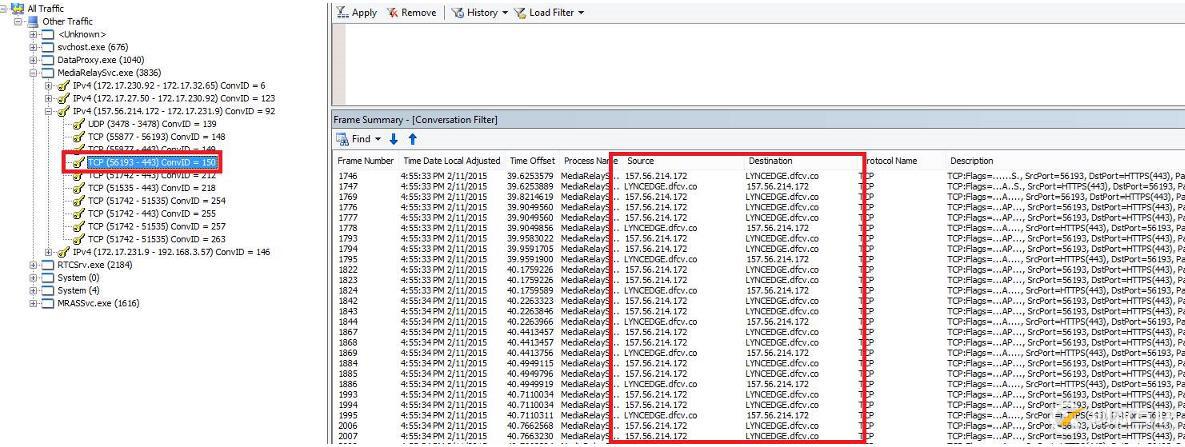Open the Load Filter dropdown
Screen dimensions: 1185x447
point(548,13)
